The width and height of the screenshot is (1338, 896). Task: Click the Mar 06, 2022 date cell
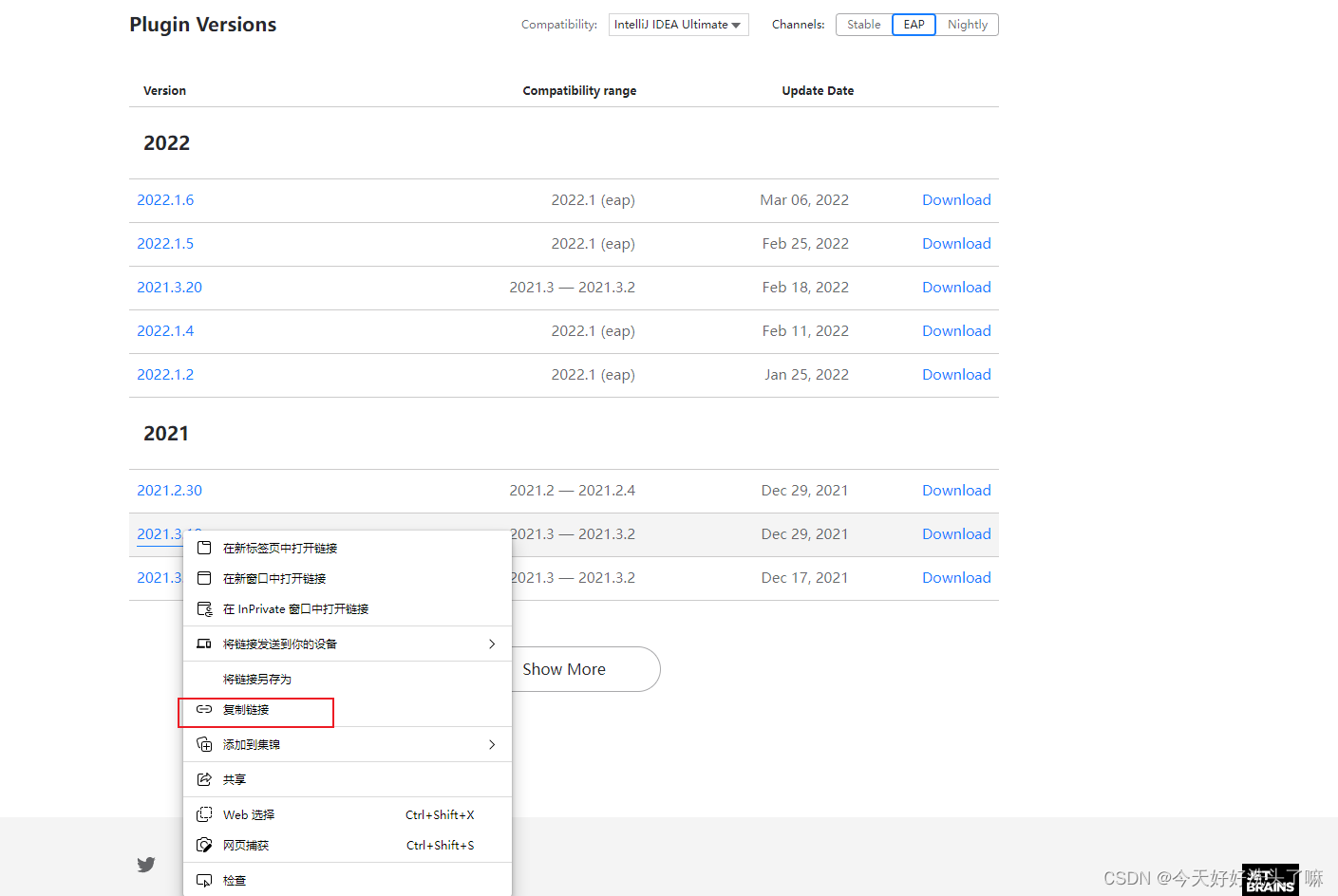point(804,199)
